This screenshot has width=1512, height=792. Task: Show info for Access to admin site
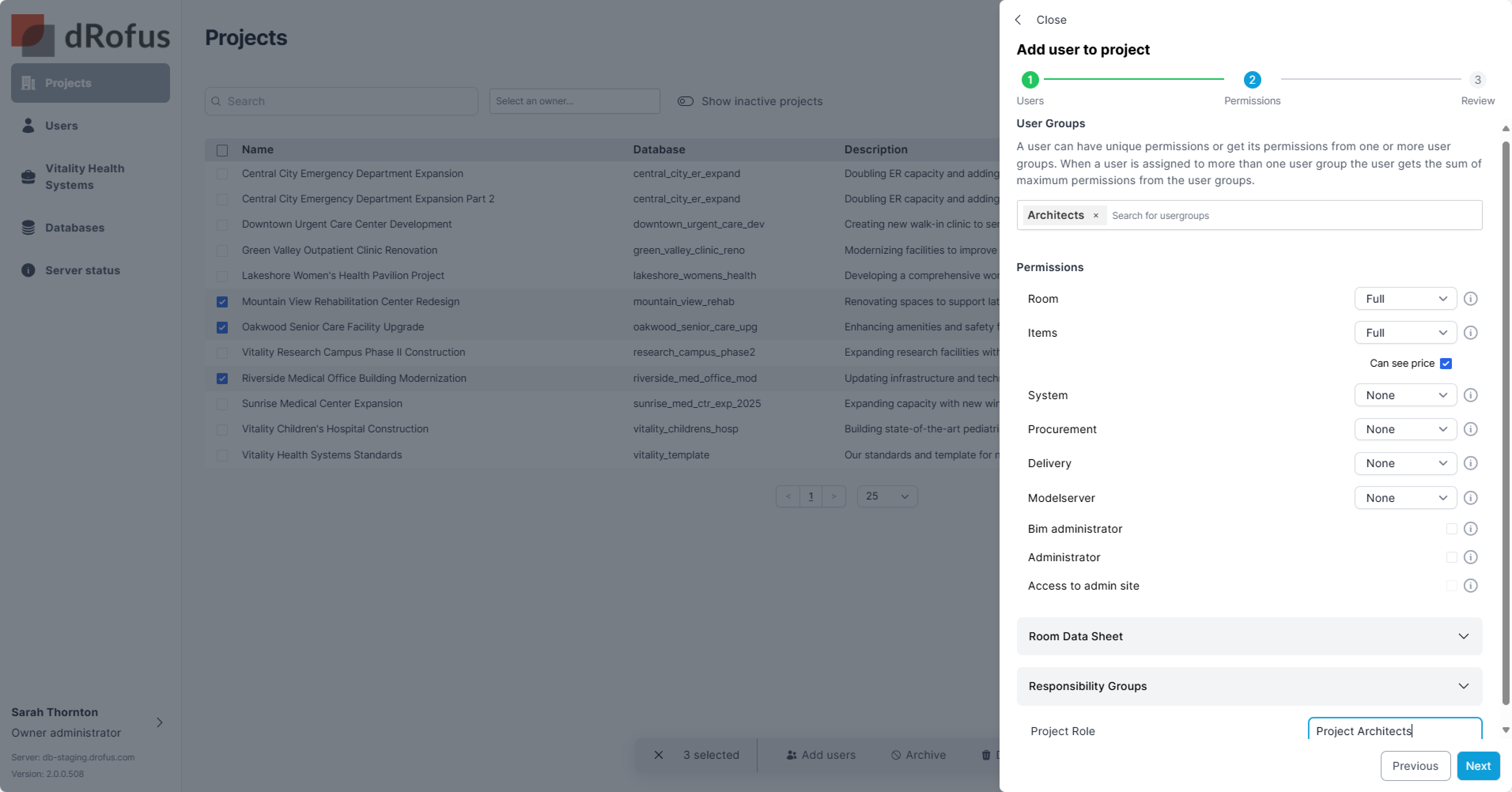click(1470, 585)
